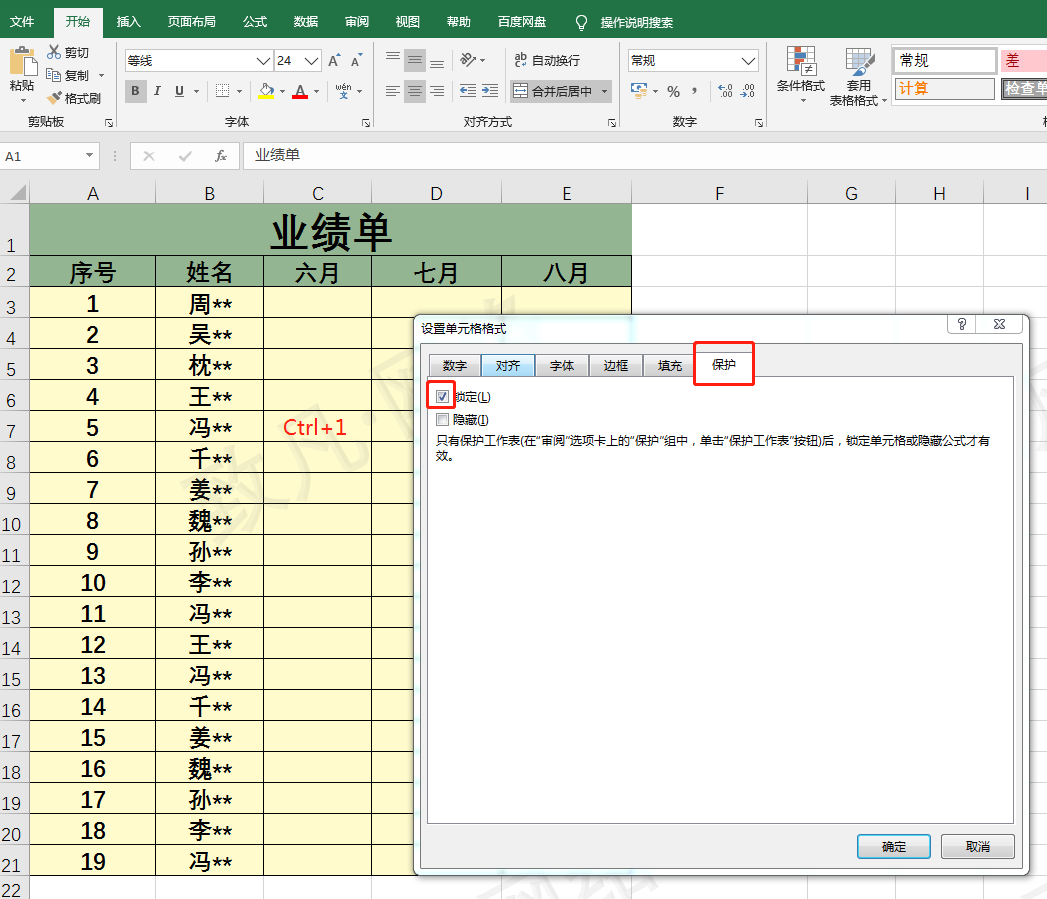Switch to 数字 tab in format dialog
This screenshot has width=1047, height=899.
click(x=455, y=365)
